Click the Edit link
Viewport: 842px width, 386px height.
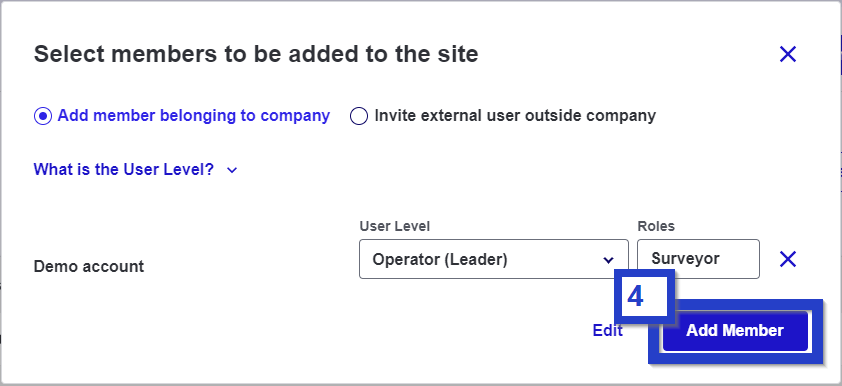pos(607,331)
